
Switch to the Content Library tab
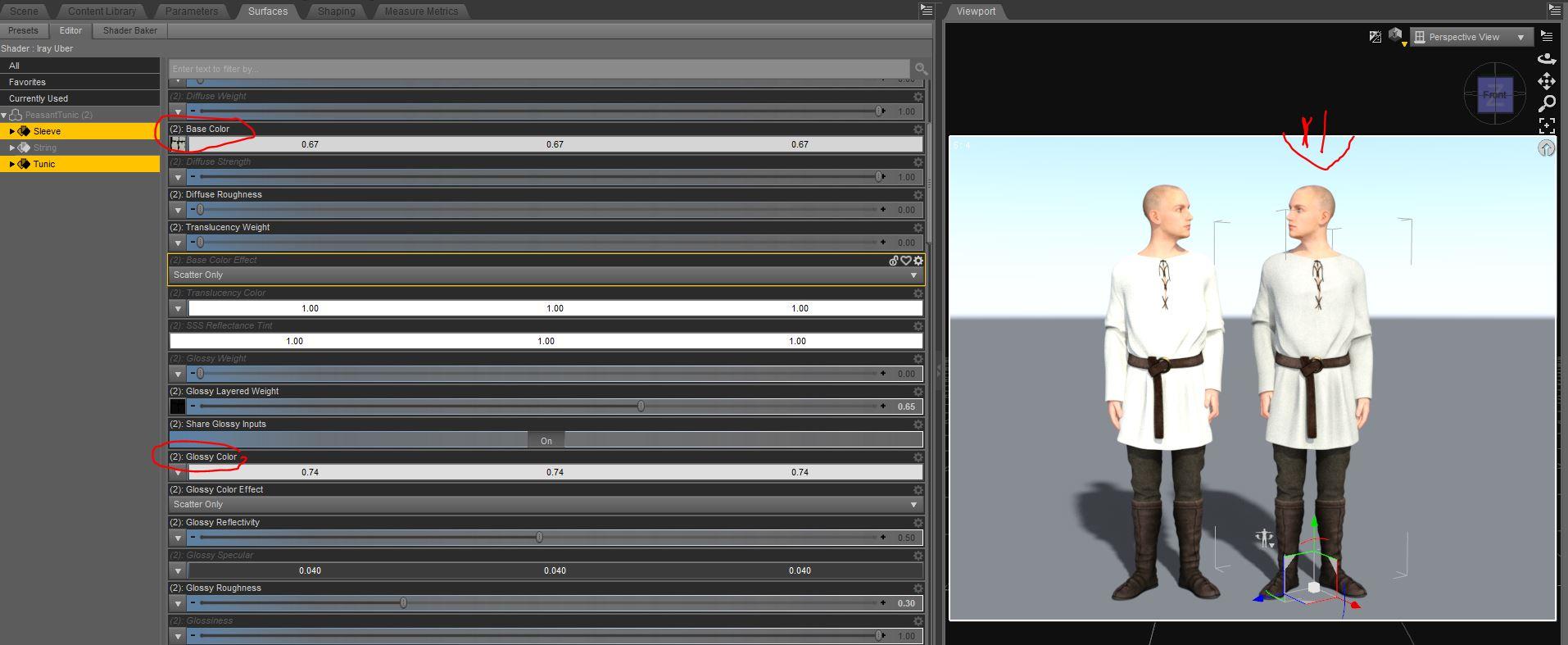point(102,11)
